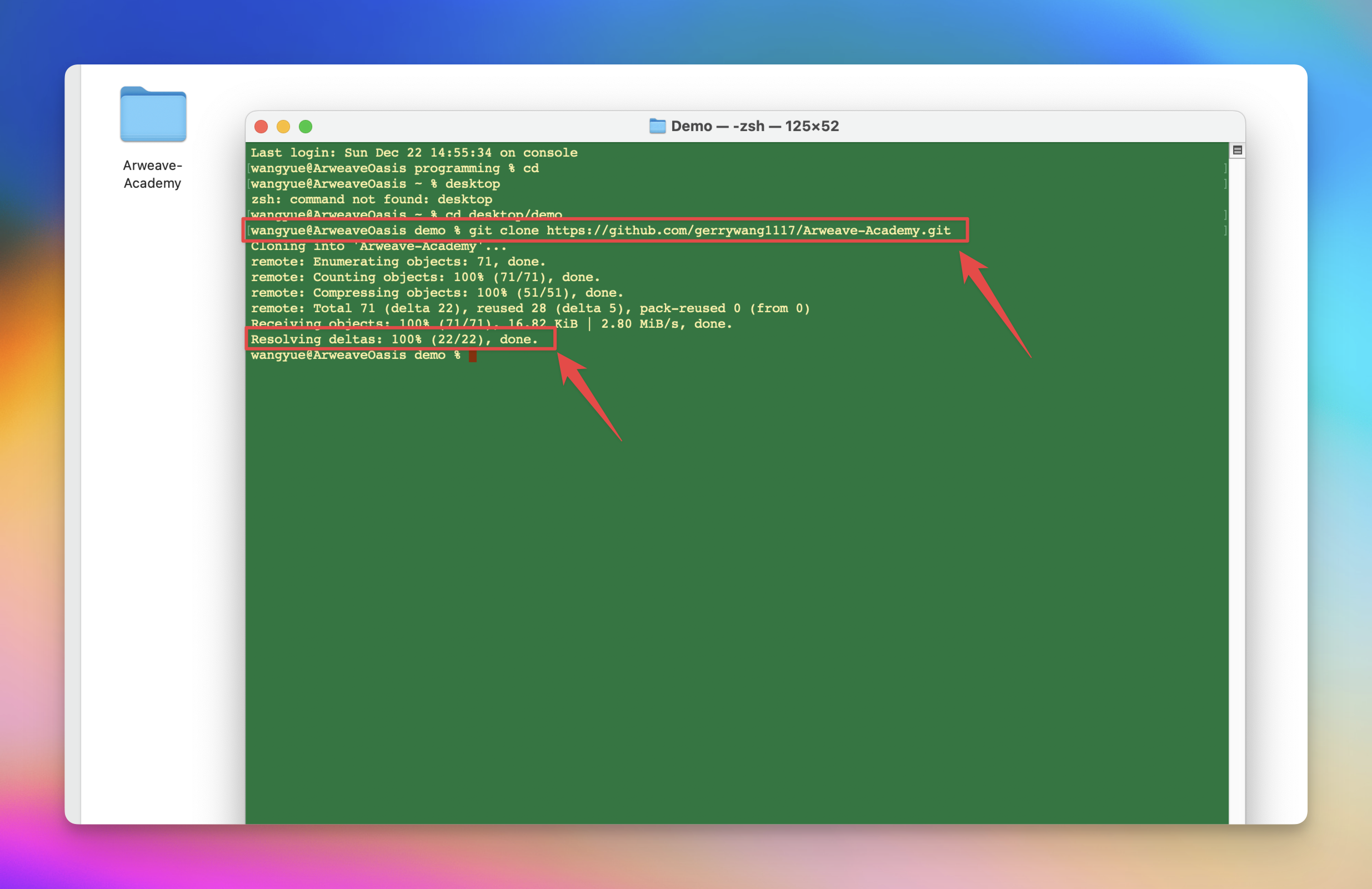The image size is (1372, 889).
Task: Click the '~ % desktop' command line
Action: click(375, 183)
